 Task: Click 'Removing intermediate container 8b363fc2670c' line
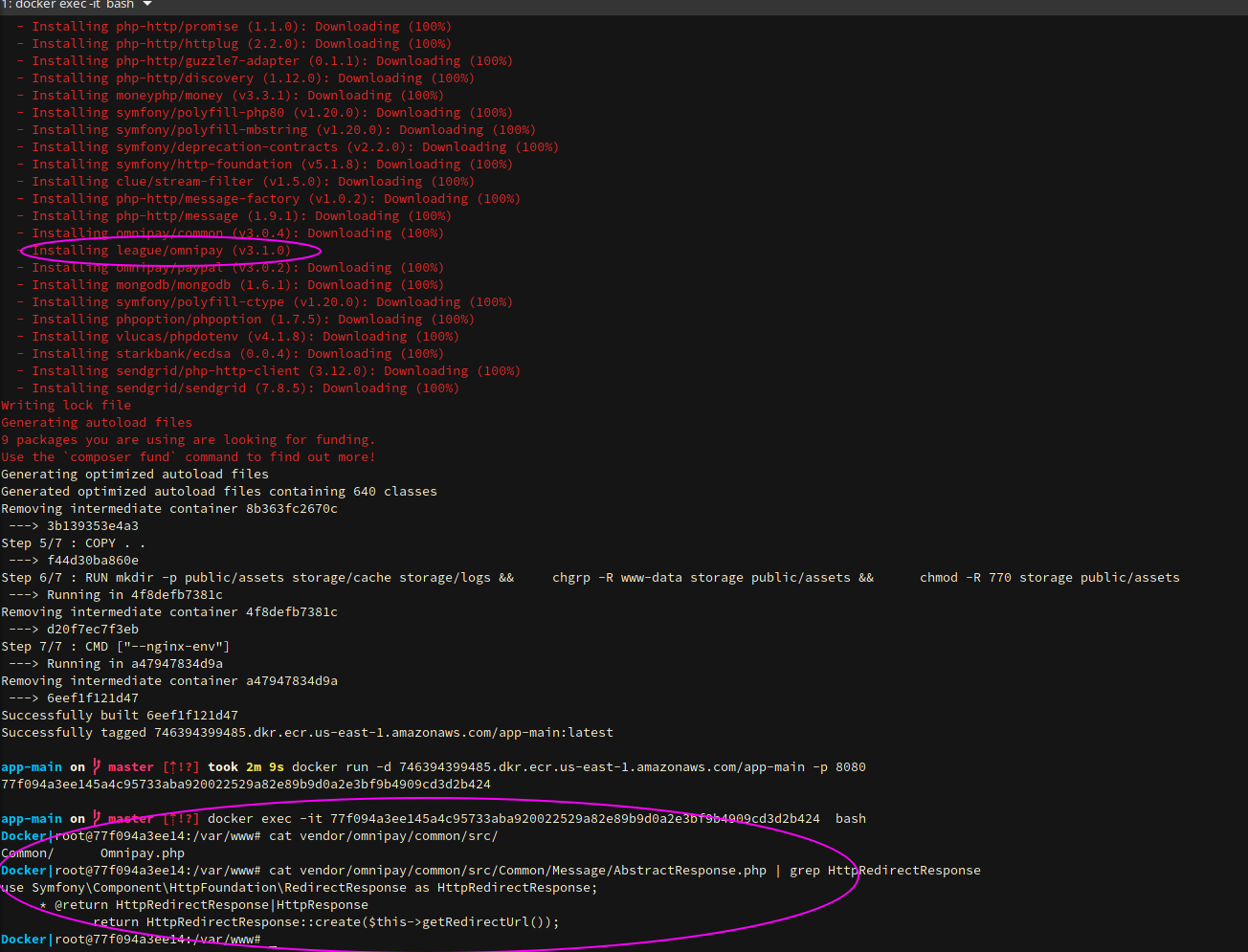pyautogui.click(x=169, y=509)
